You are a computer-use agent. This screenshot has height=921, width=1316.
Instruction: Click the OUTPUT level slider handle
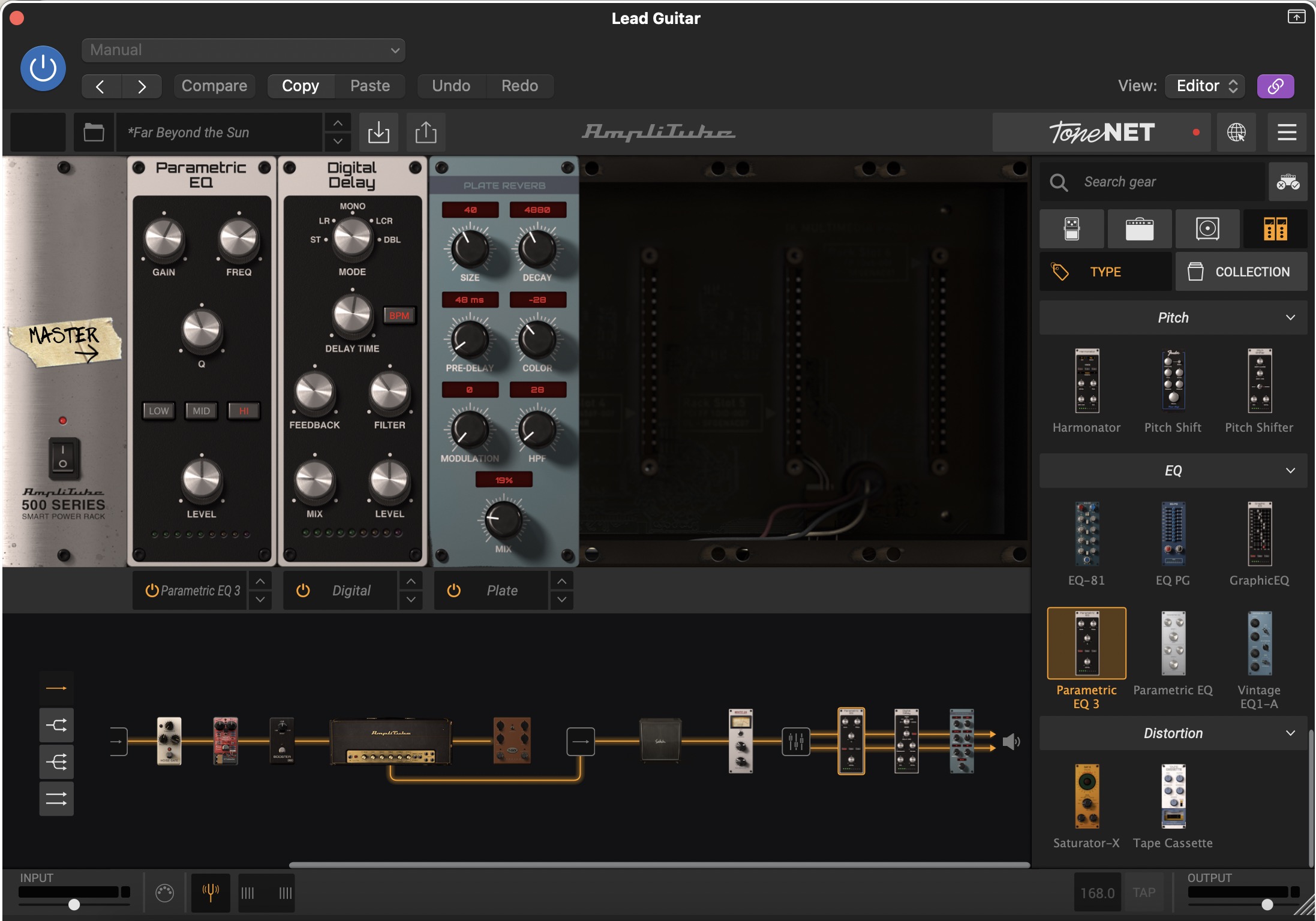pyautogui.click(x=1267, y=905)
